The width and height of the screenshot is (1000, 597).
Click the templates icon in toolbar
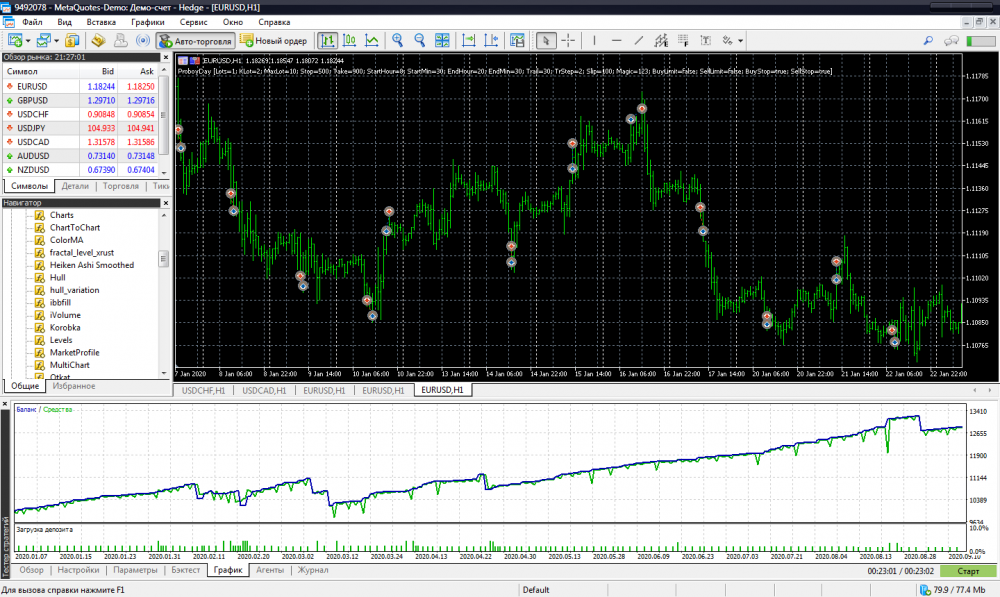[517, 41]
